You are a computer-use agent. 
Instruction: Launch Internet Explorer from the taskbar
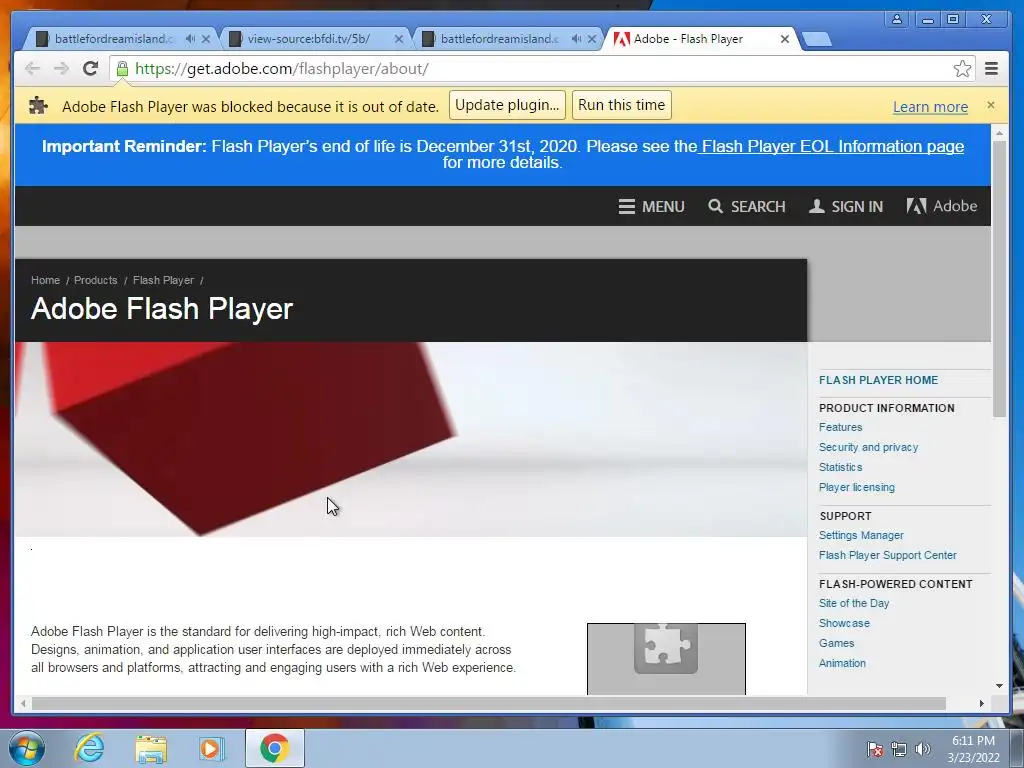89,748
